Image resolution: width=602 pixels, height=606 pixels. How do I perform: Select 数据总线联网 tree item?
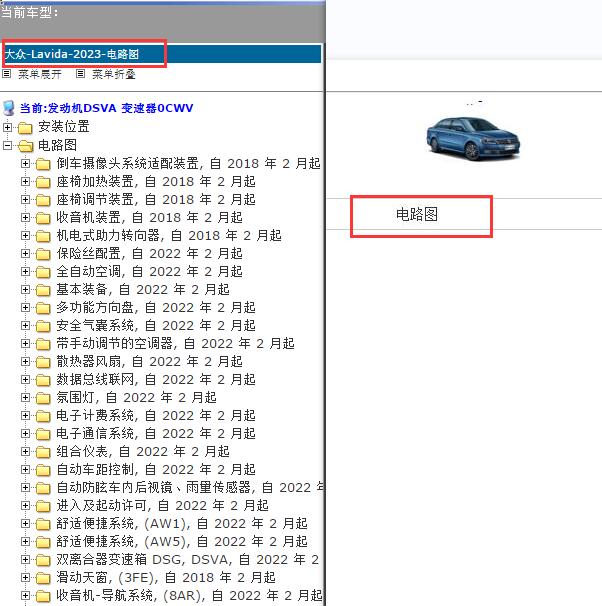pos(156,380)
